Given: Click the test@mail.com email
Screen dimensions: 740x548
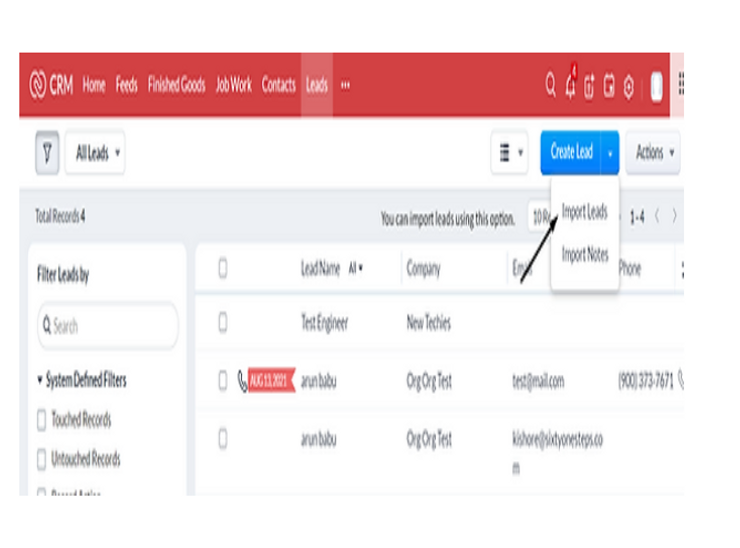Looking at the screenshot, I should [x=538, y=381].
